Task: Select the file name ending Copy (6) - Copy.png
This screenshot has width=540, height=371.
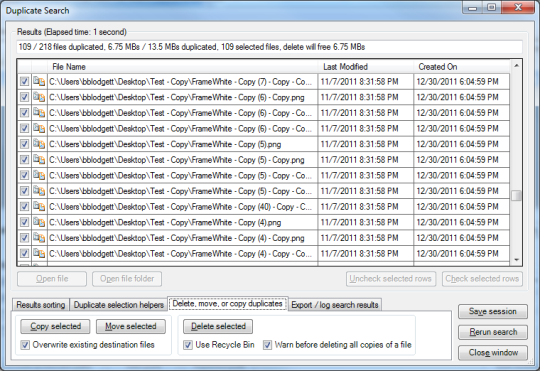Action: pyautogui.click(x=177, y=97)
